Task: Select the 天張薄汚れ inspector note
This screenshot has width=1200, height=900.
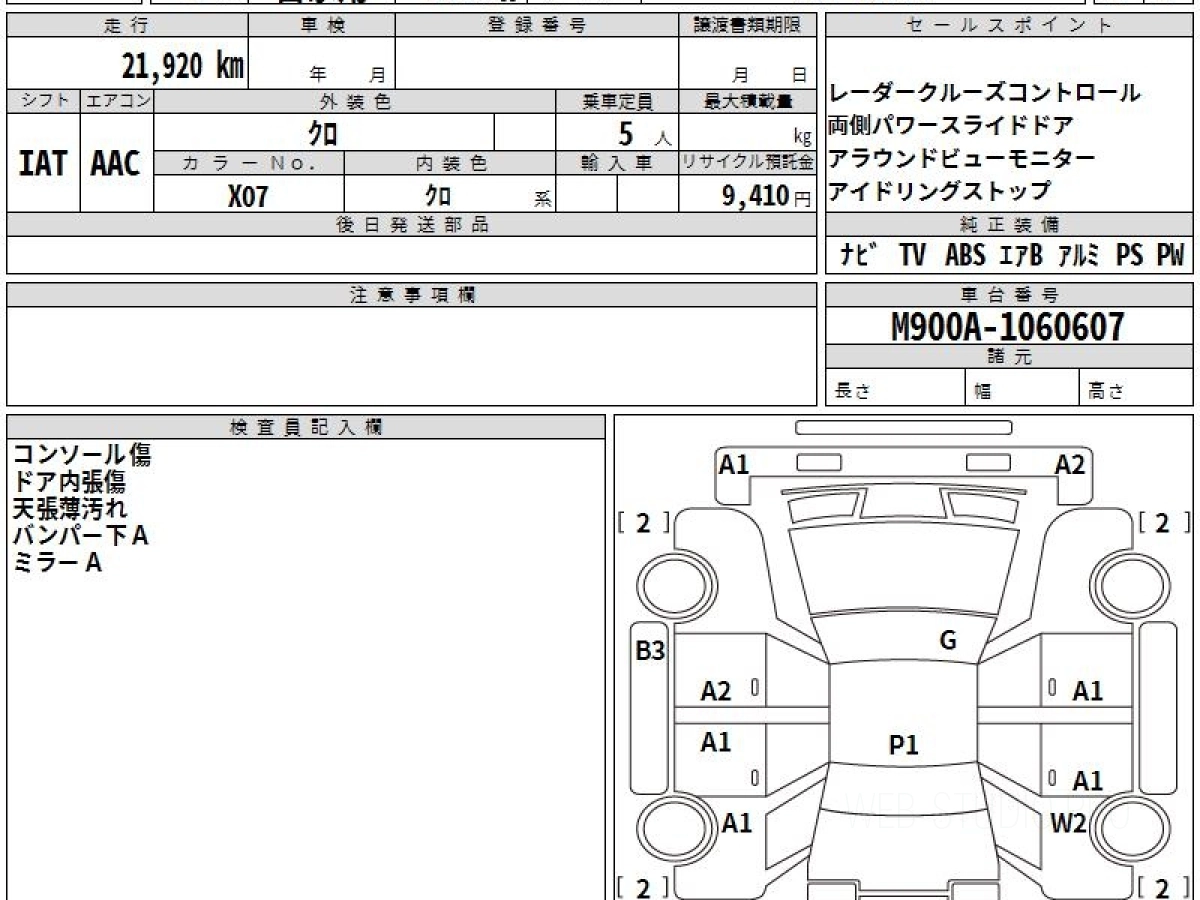Action: click(x=69, y=509)
